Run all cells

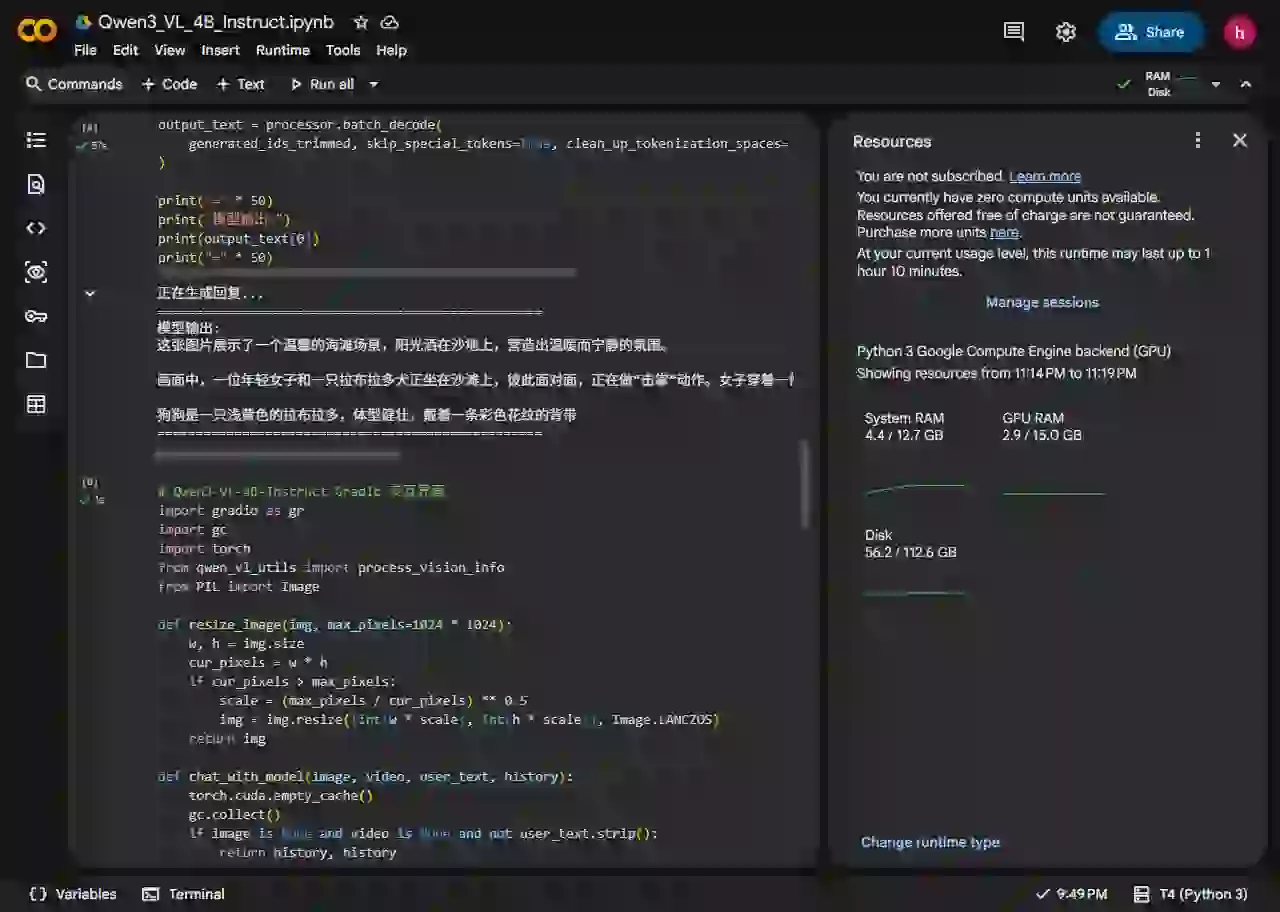pyautogui.click(x=322, y=84)
